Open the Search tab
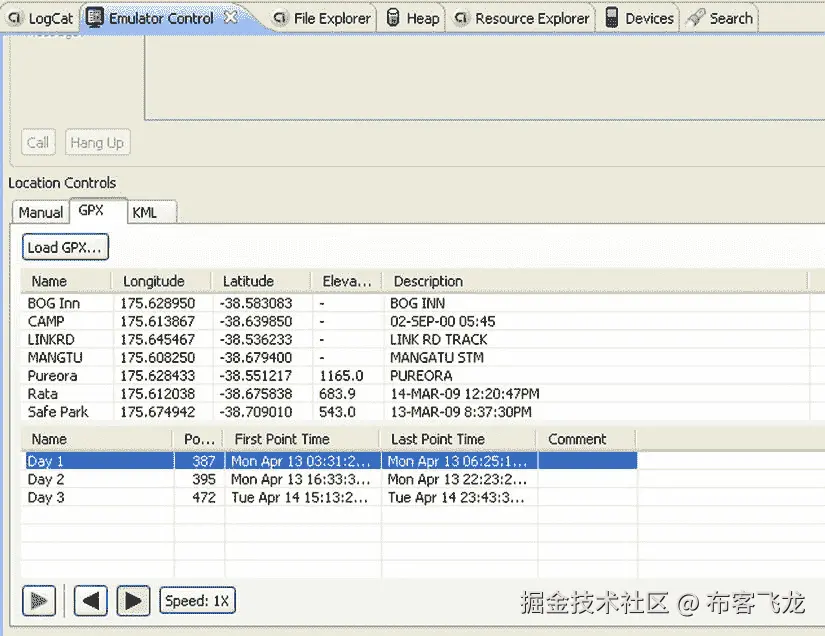The height and width of the screenshot is (636, 825). point(721,18)
